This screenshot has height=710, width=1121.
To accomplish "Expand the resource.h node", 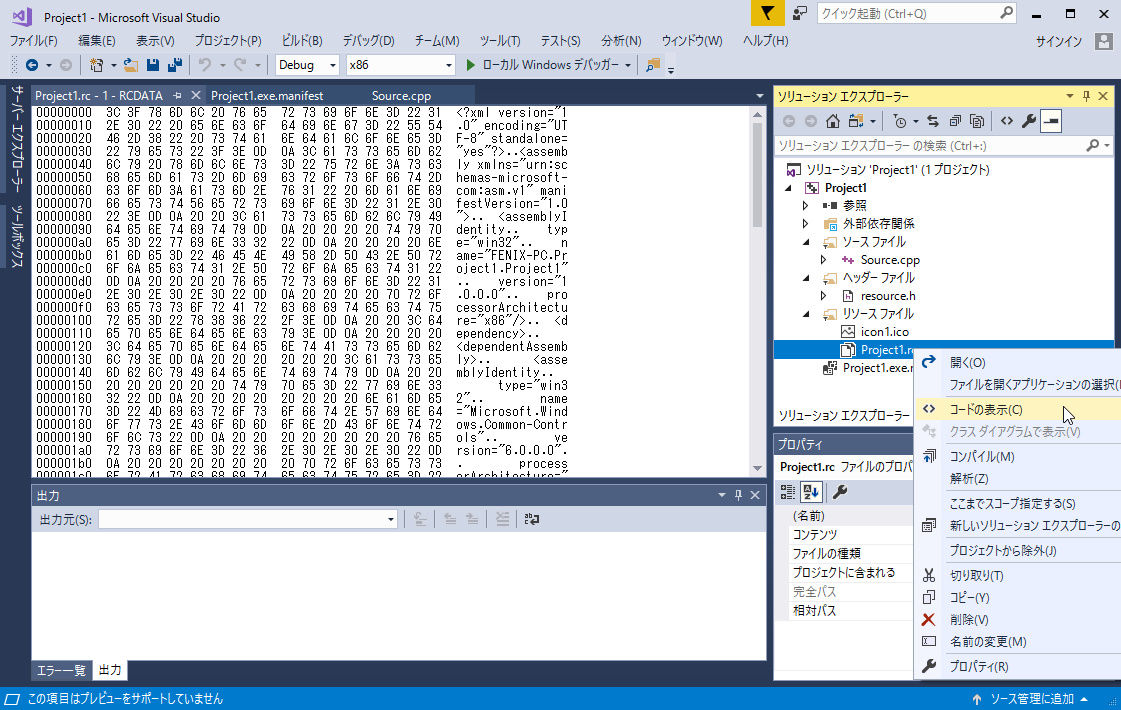I will (824, 296).
